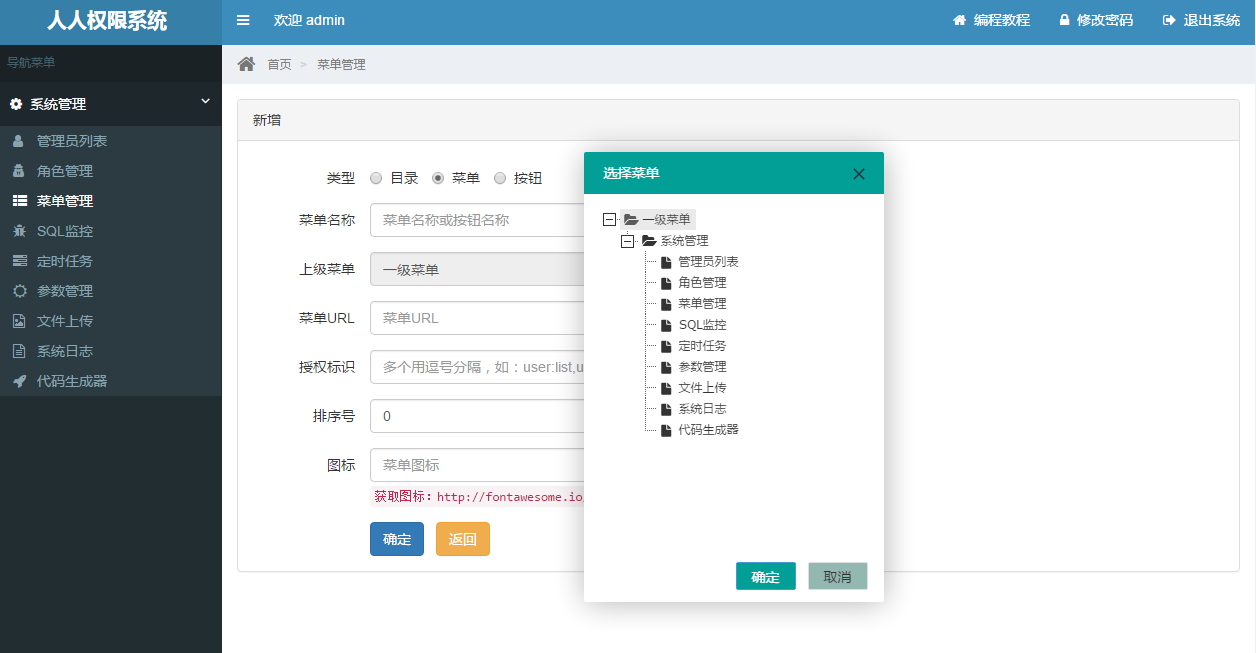The height and width of the screenshot is (653, 1256).
Task: Click the 编程教程 home icon
Action: (x=960, y=20)
